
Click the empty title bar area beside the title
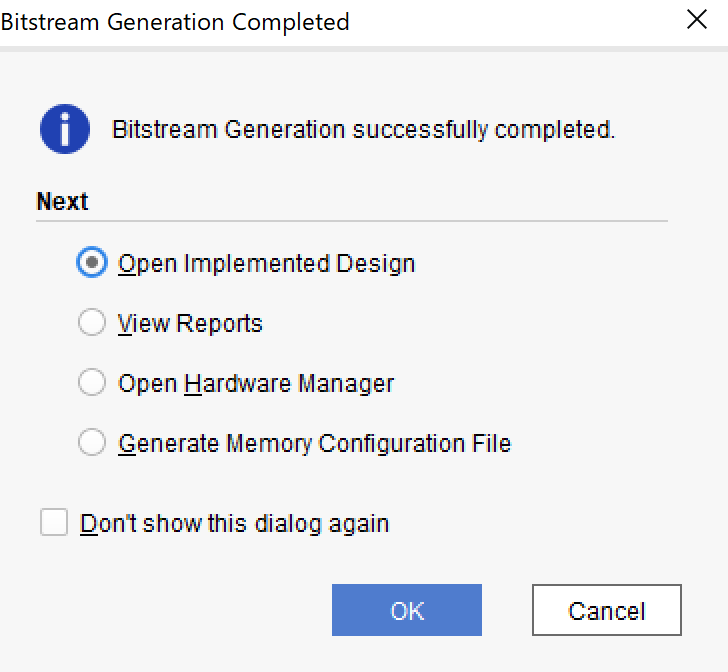click(515, 22)
